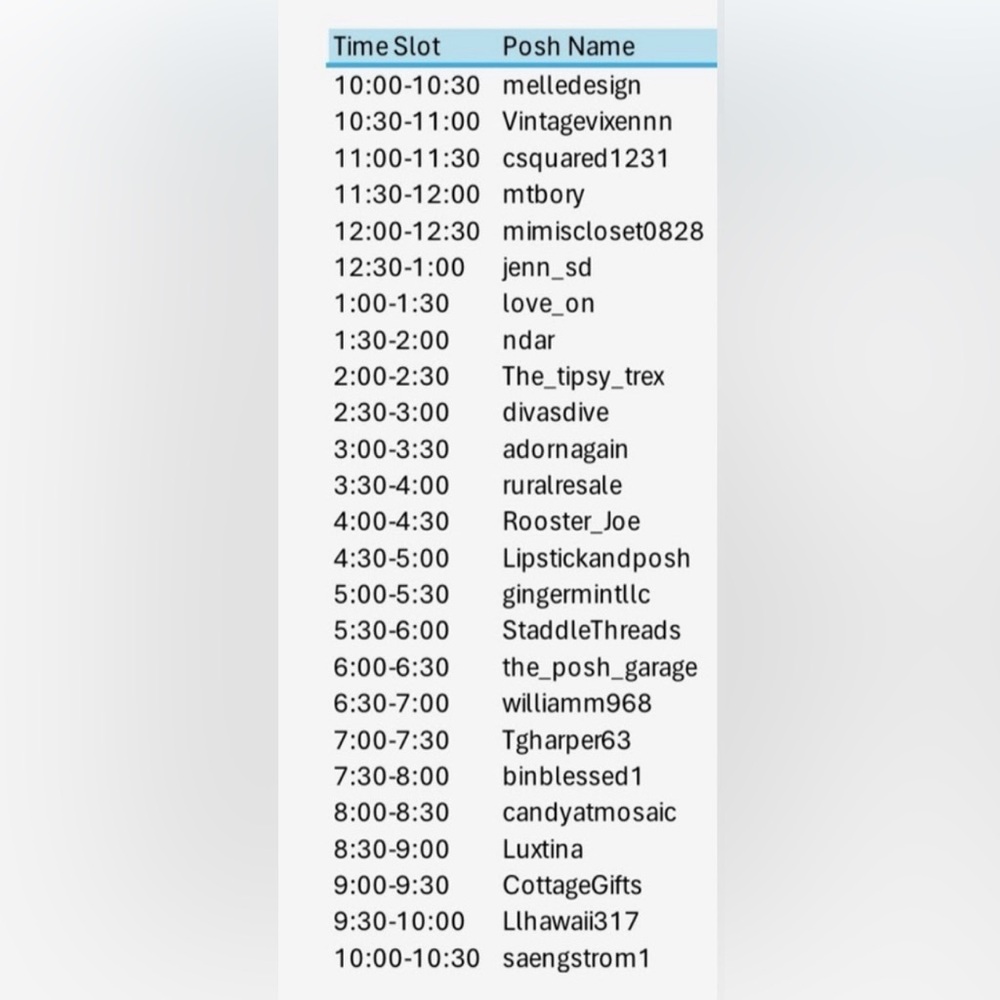1000x1000 pixels.
Task: Click the time slot '2:30-3:00'
Action: click(x=392, y=413)
